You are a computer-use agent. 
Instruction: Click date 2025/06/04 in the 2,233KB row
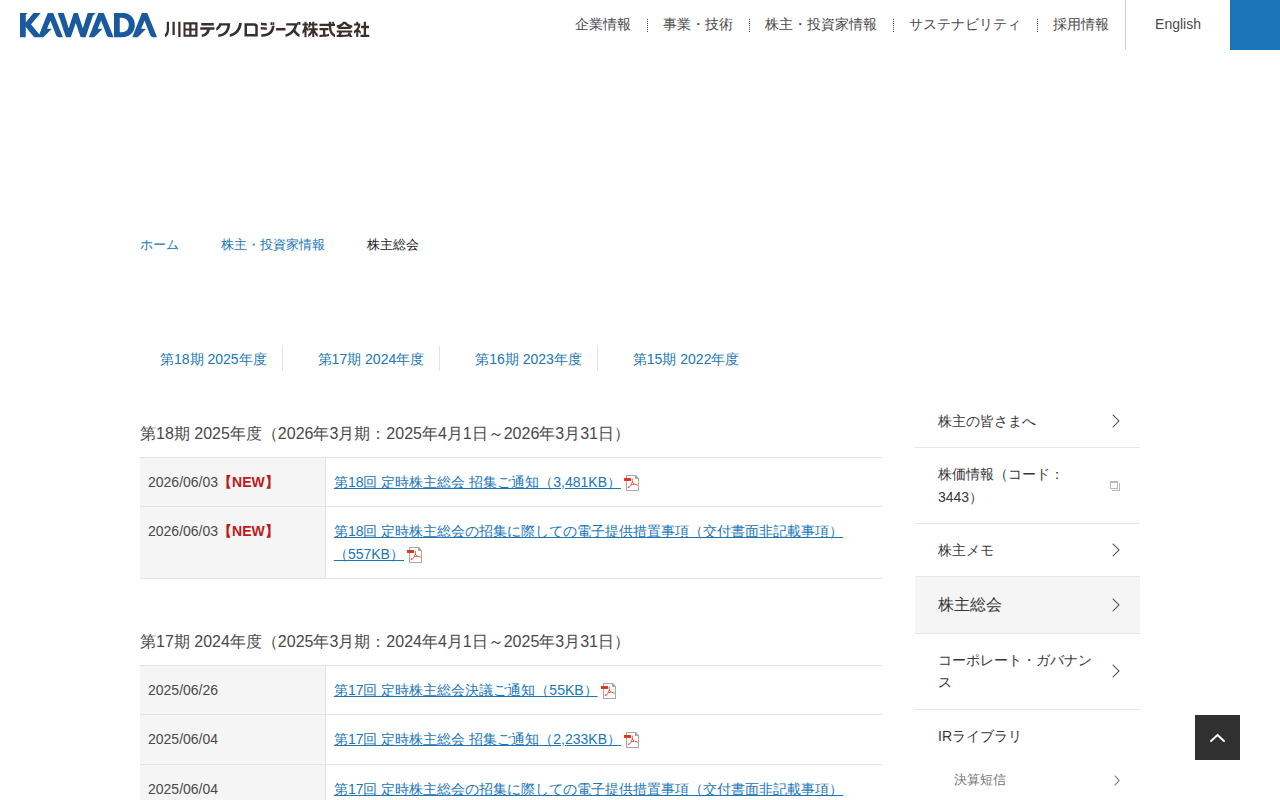coord(183,739)
